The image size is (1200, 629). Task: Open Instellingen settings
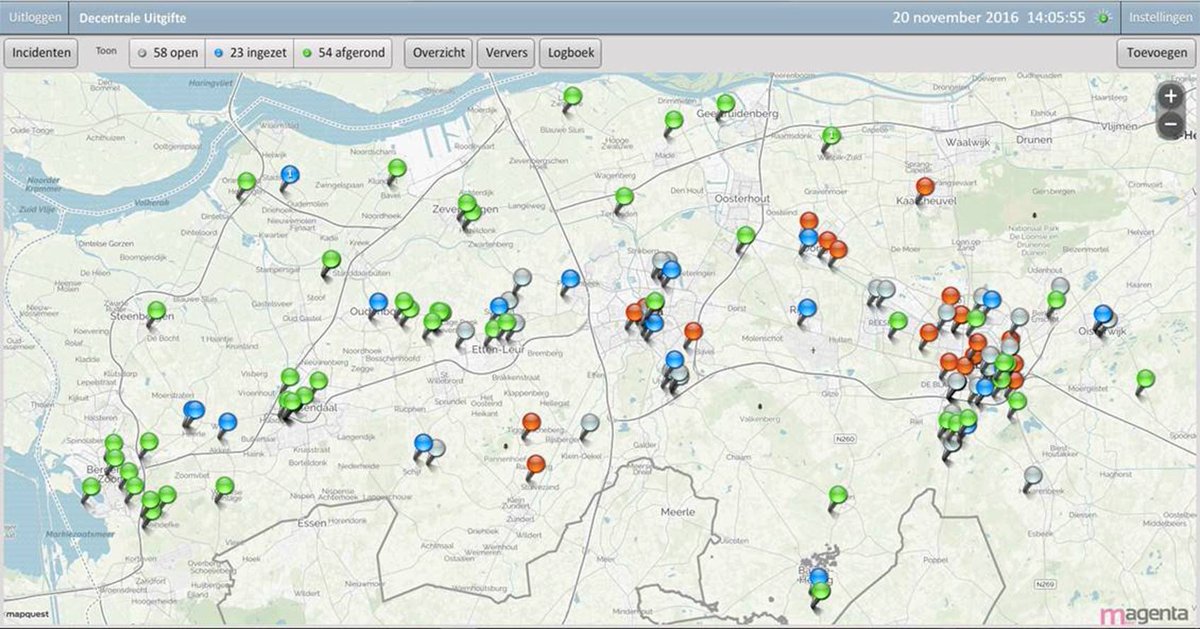[x=1161, y=18]
